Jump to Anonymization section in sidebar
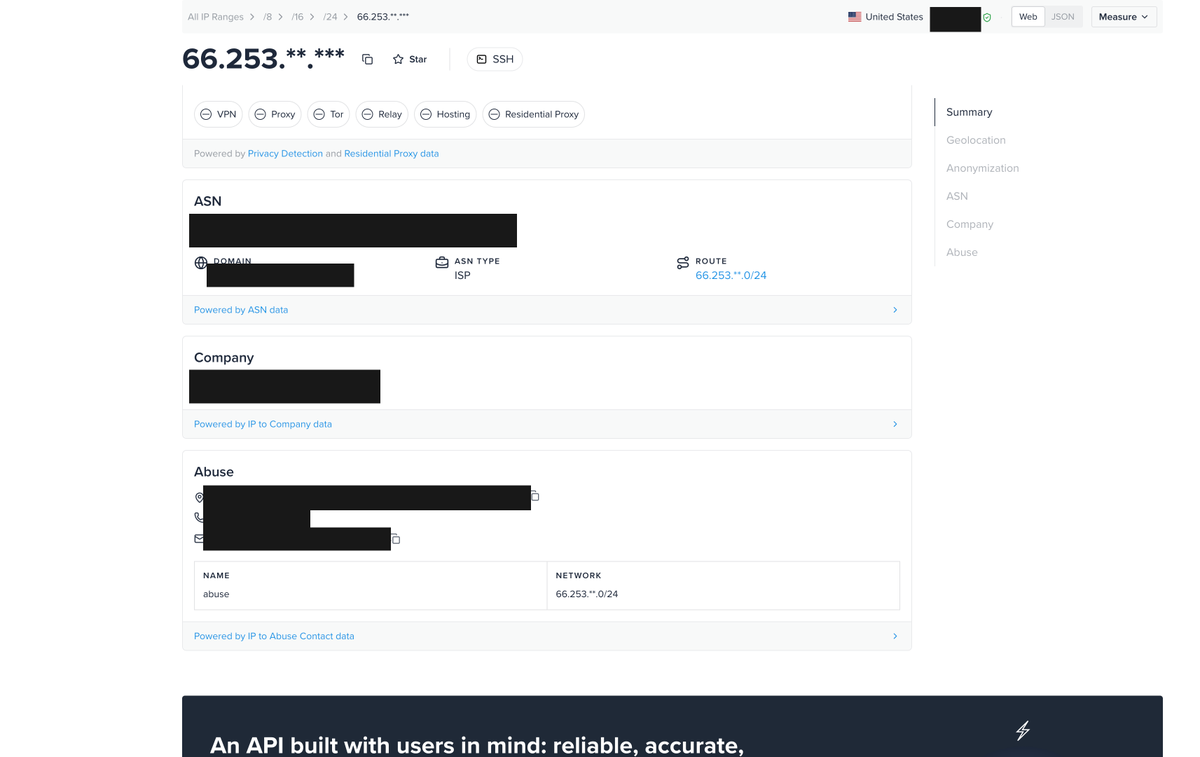This screenshot has width=1200, height=757. [983, 168]
